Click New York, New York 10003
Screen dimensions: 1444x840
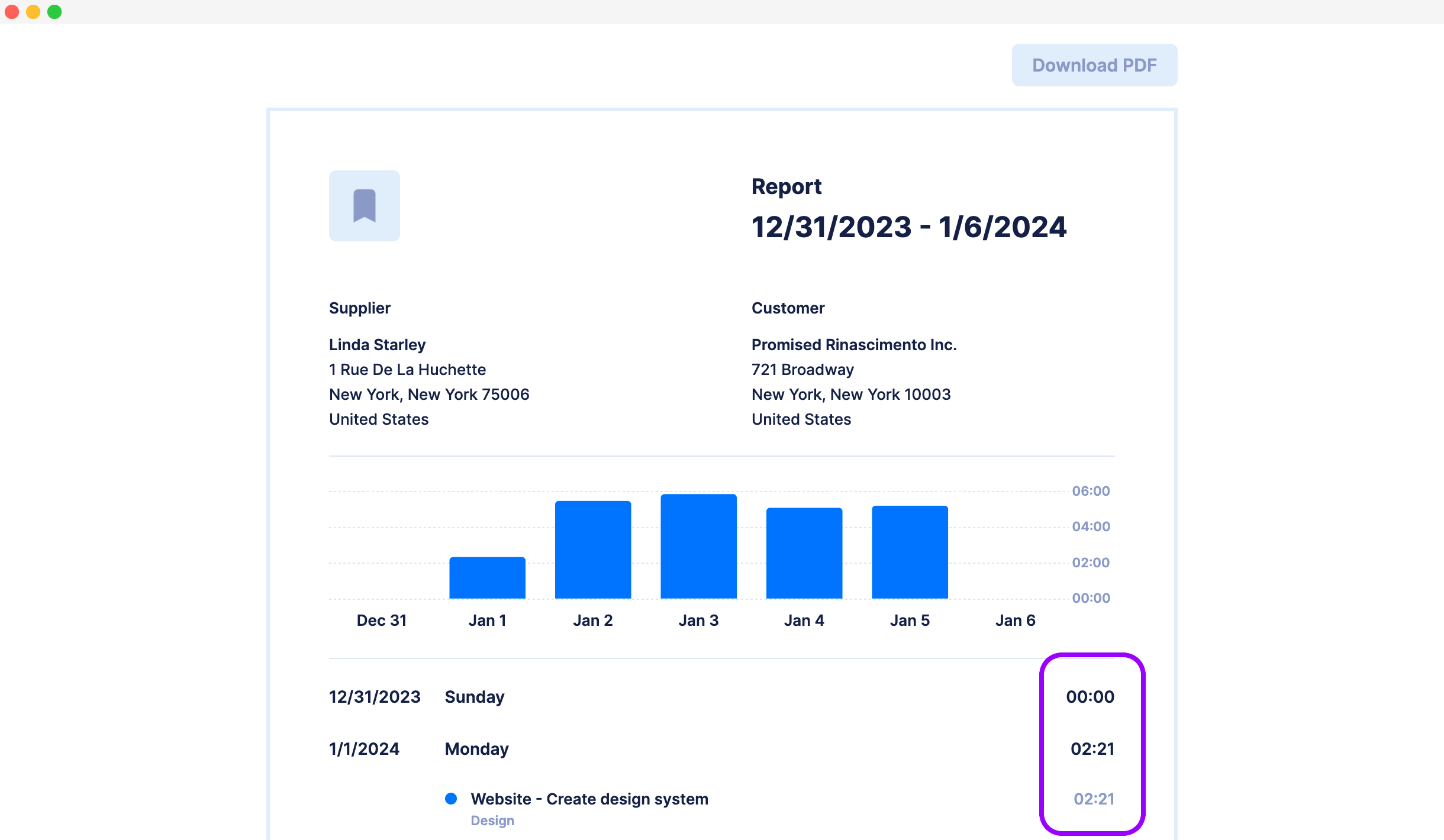point(851,395)
